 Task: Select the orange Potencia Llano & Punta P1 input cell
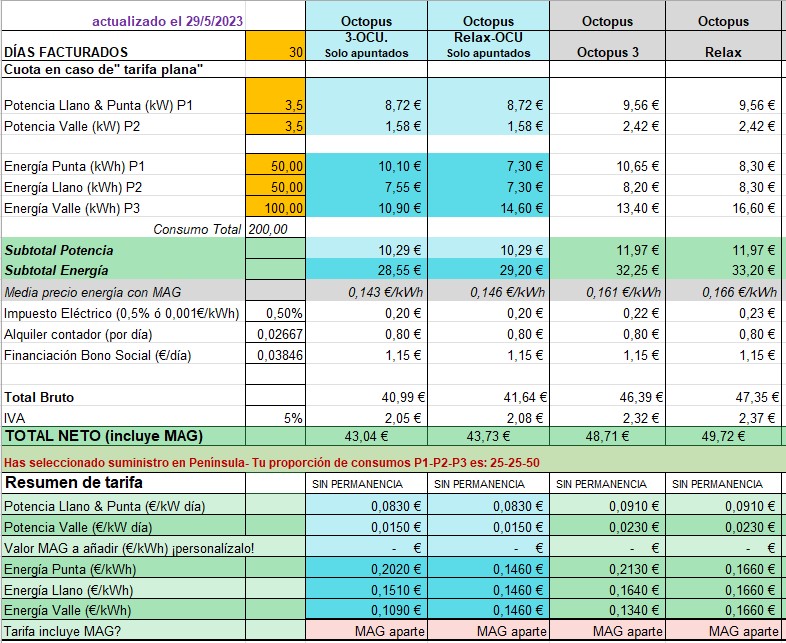[x=275, y=95]
